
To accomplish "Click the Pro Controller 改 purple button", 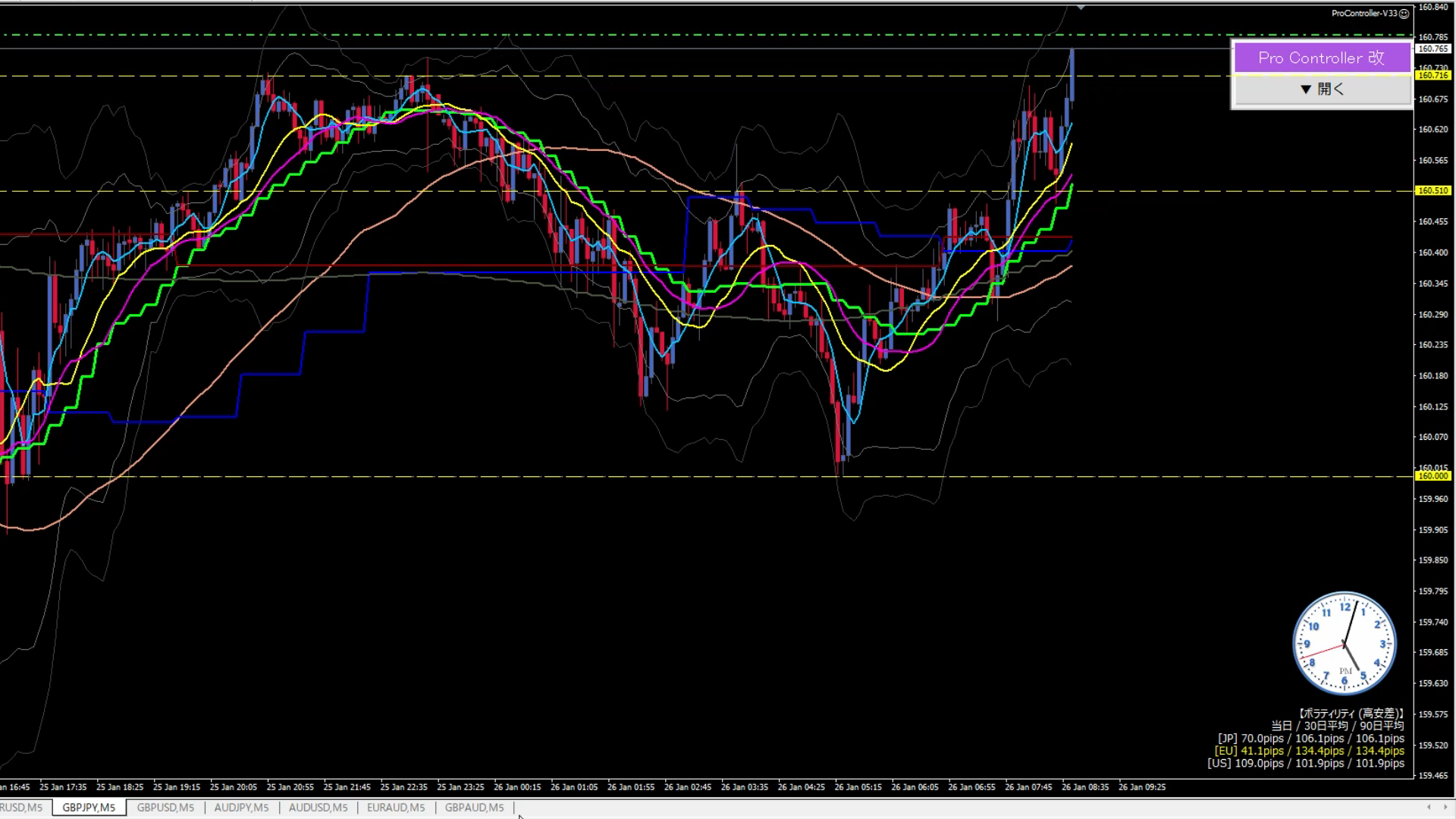I will click(1322, 58).
